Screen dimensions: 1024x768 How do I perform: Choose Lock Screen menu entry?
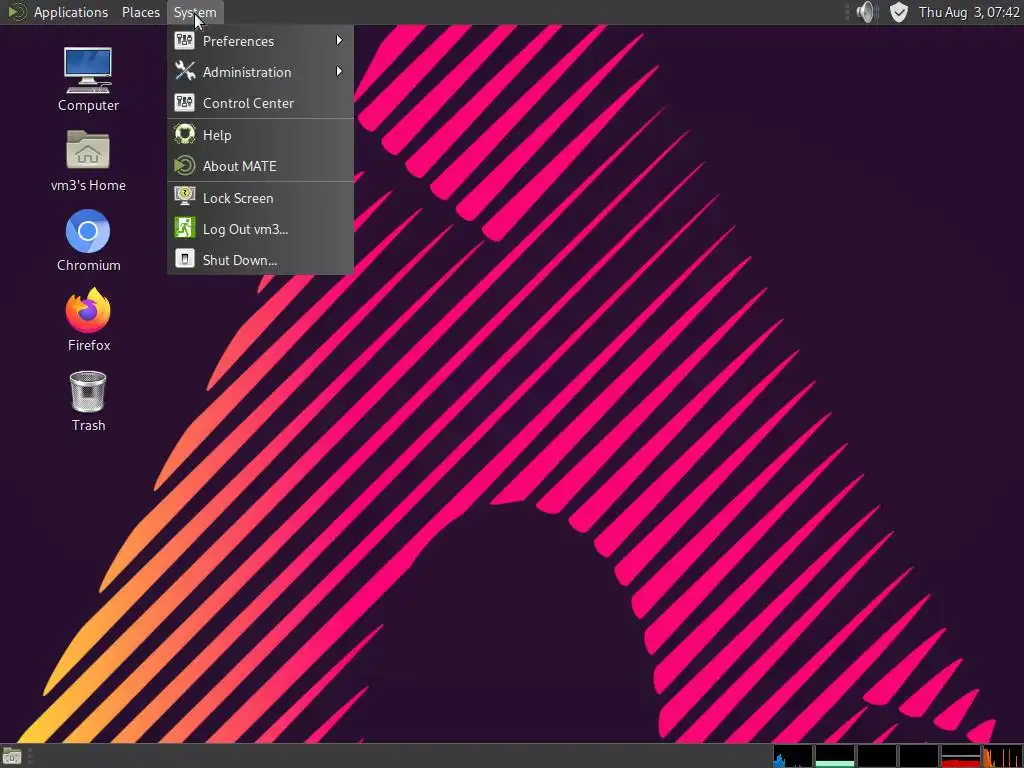(261, 197)
